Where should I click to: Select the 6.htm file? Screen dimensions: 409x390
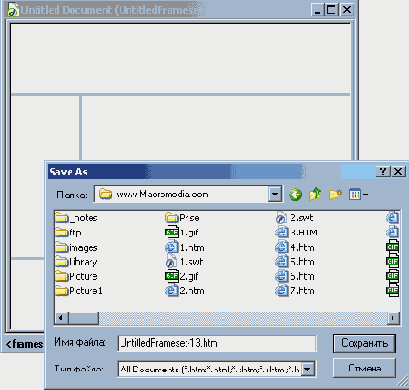coord(295,276)
